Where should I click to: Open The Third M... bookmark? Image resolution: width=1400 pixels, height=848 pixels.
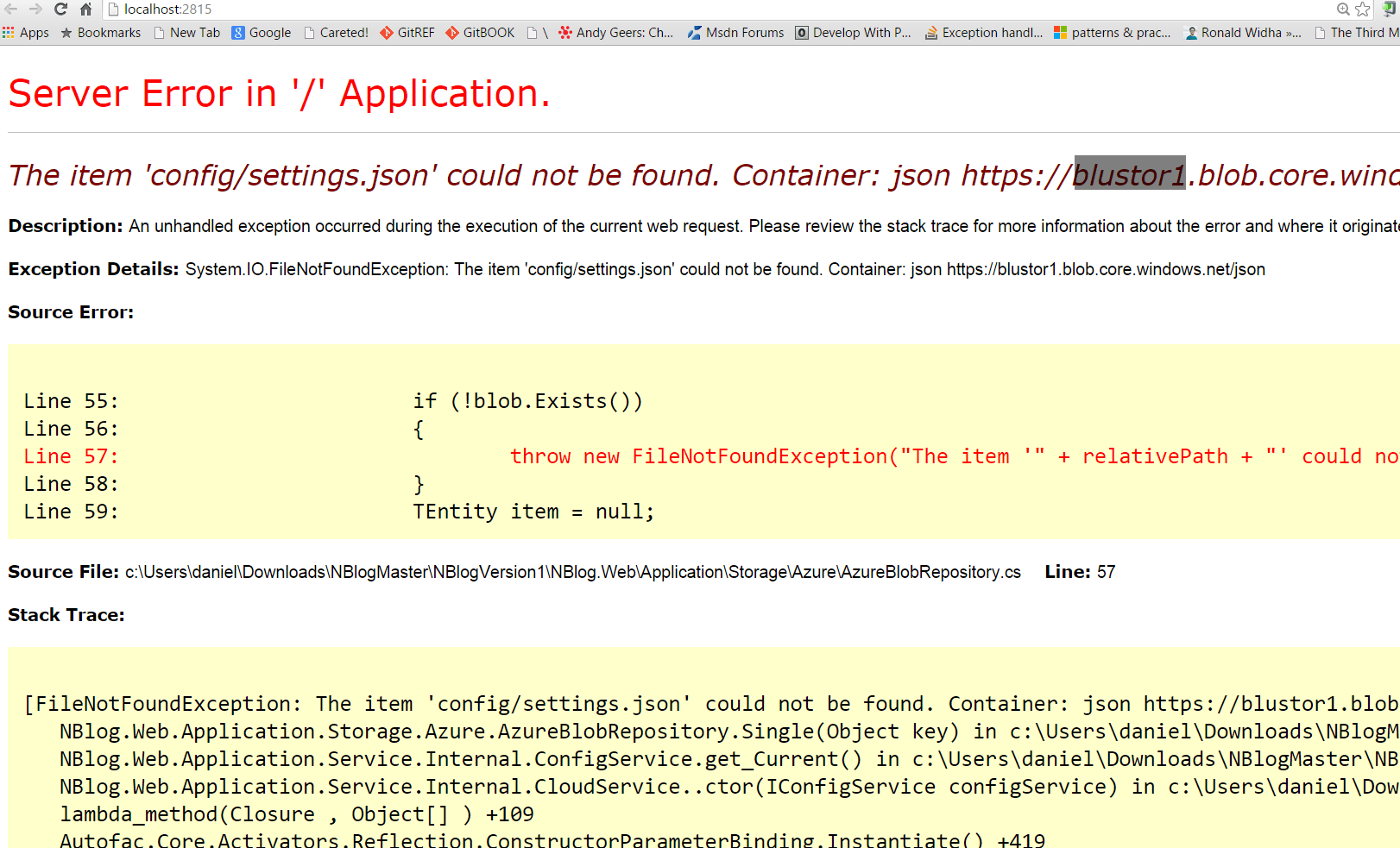pos(1357,33)
